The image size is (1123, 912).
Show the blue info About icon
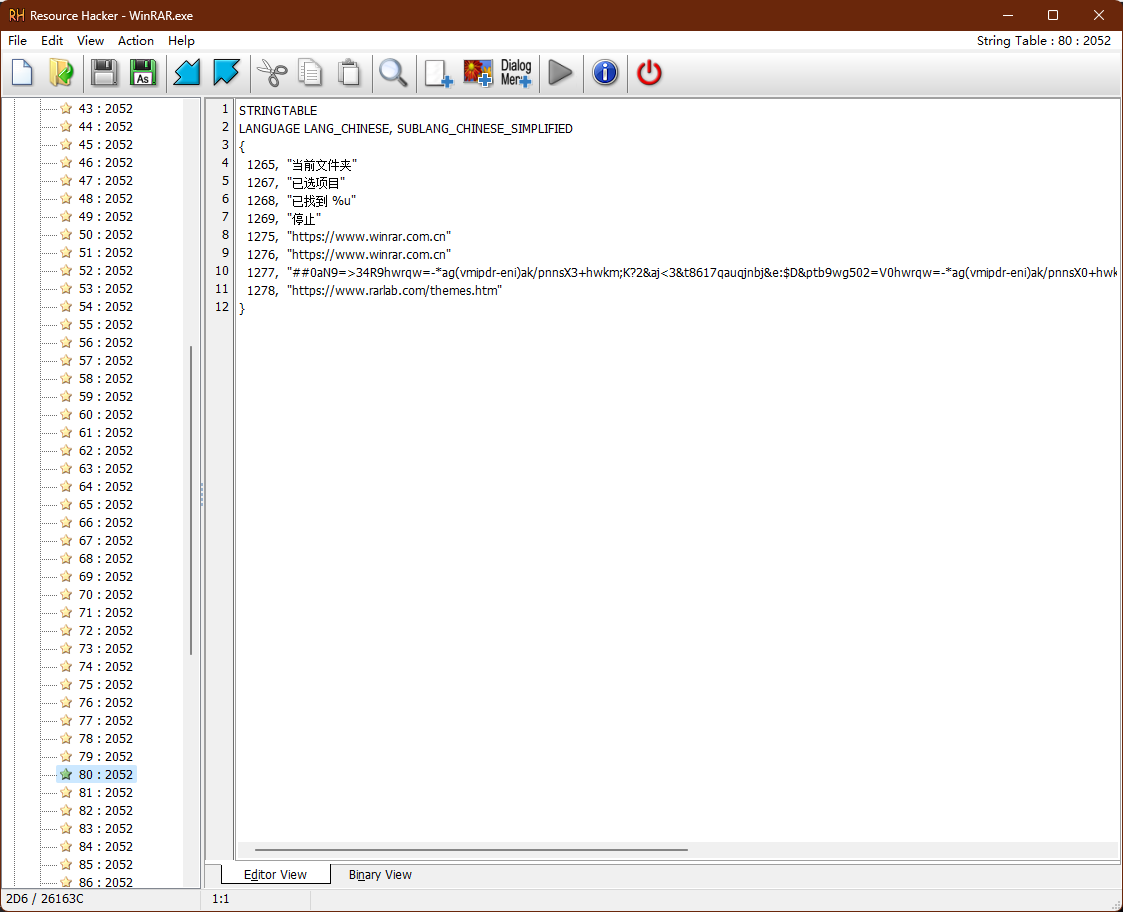pyautogui.click(x=605, y=73)
